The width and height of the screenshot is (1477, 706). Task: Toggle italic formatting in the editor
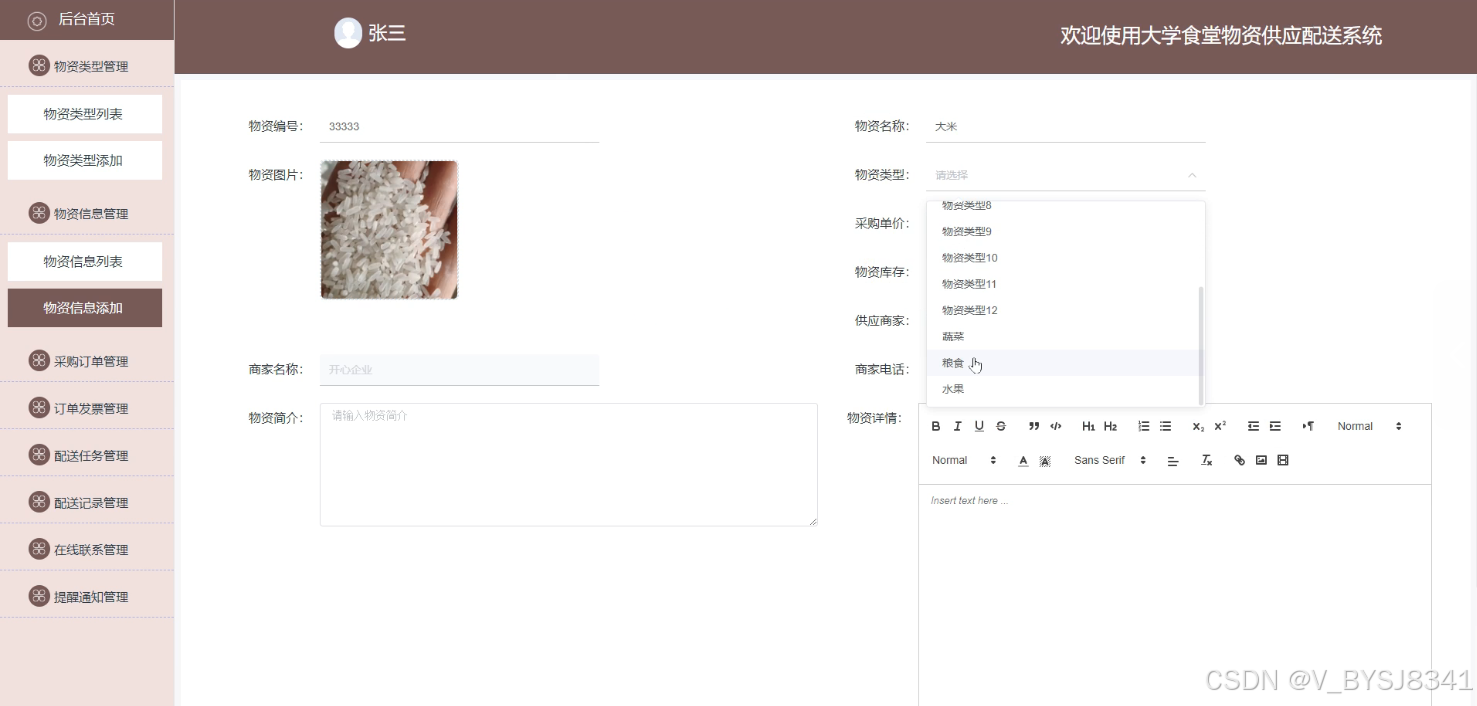coord(957,426)
